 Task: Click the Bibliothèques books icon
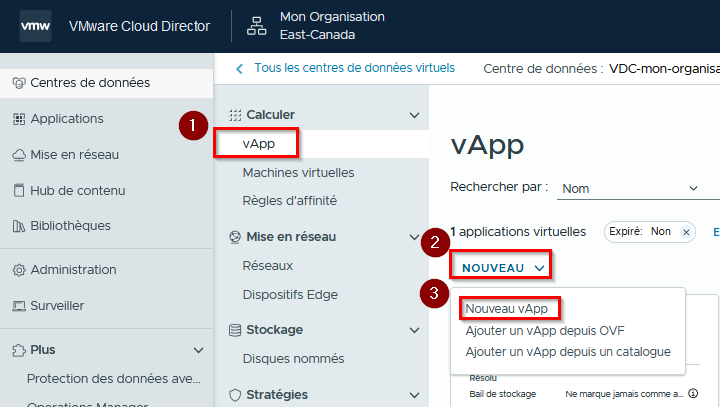[x=19, y=226]
